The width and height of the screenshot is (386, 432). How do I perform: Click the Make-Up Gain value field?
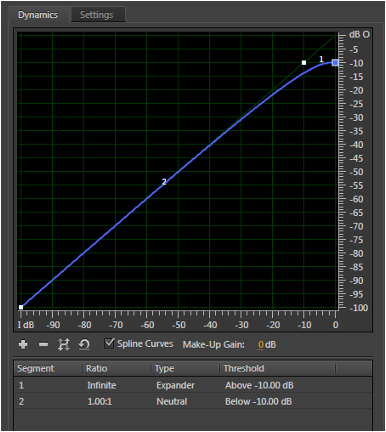(x=261, y=345)
